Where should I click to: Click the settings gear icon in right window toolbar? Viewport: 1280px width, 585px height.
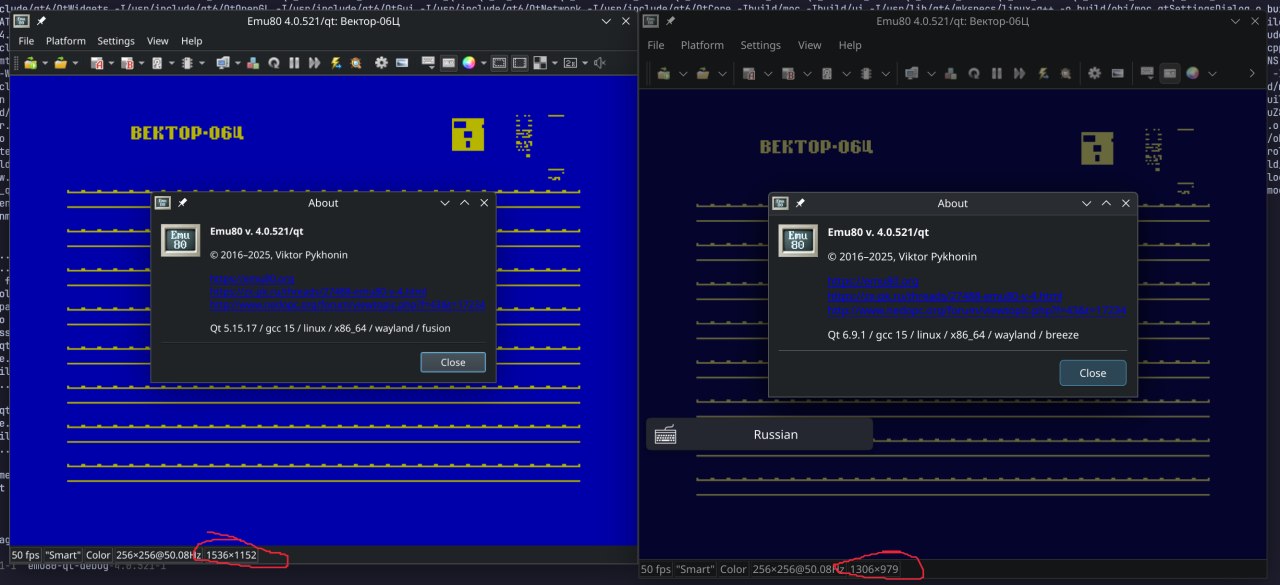pos(1094,73)
